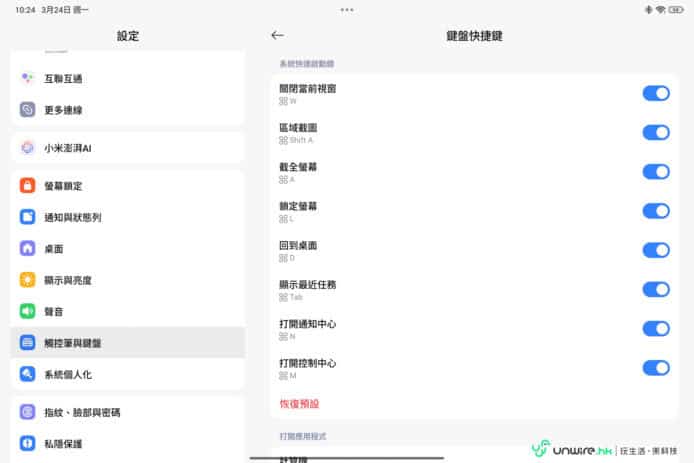Open 小米澎湃AI icon

[28, 148]
